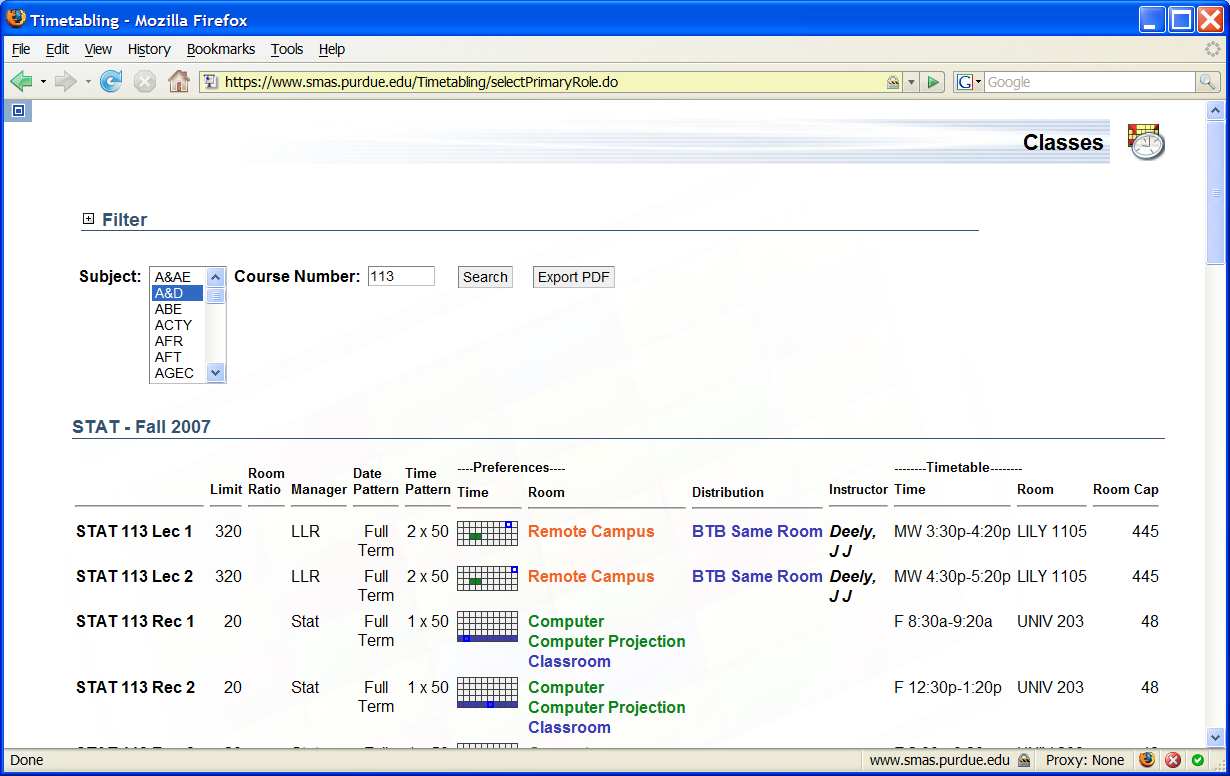Open the STAT 113 Rec 2 class
Image resolution: width=1230 pixels, height=776 pixels.
[135, 687]
